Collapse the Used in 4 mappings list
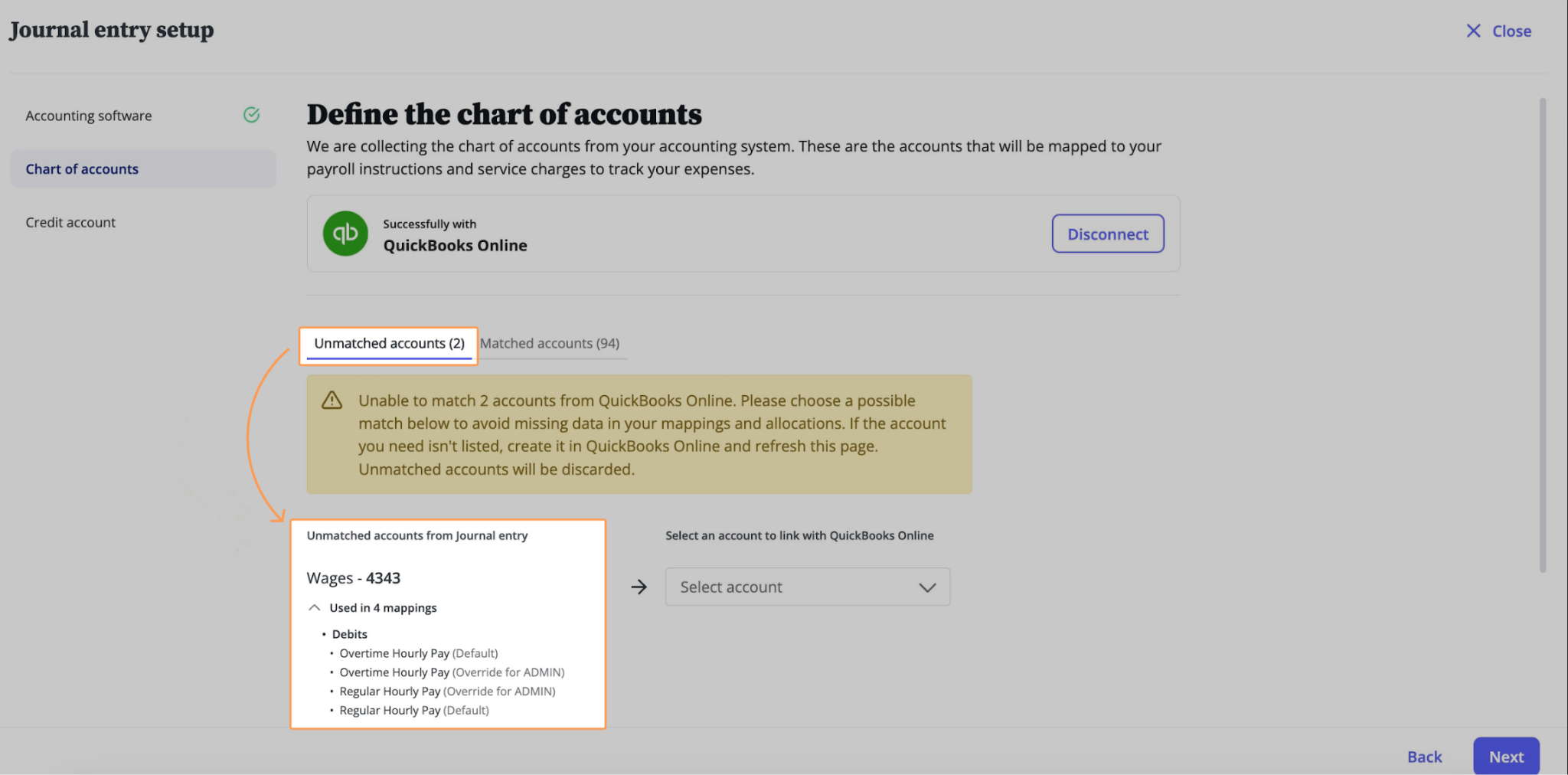The width and height of the screenshot is (1568, 775). [314, 607]
